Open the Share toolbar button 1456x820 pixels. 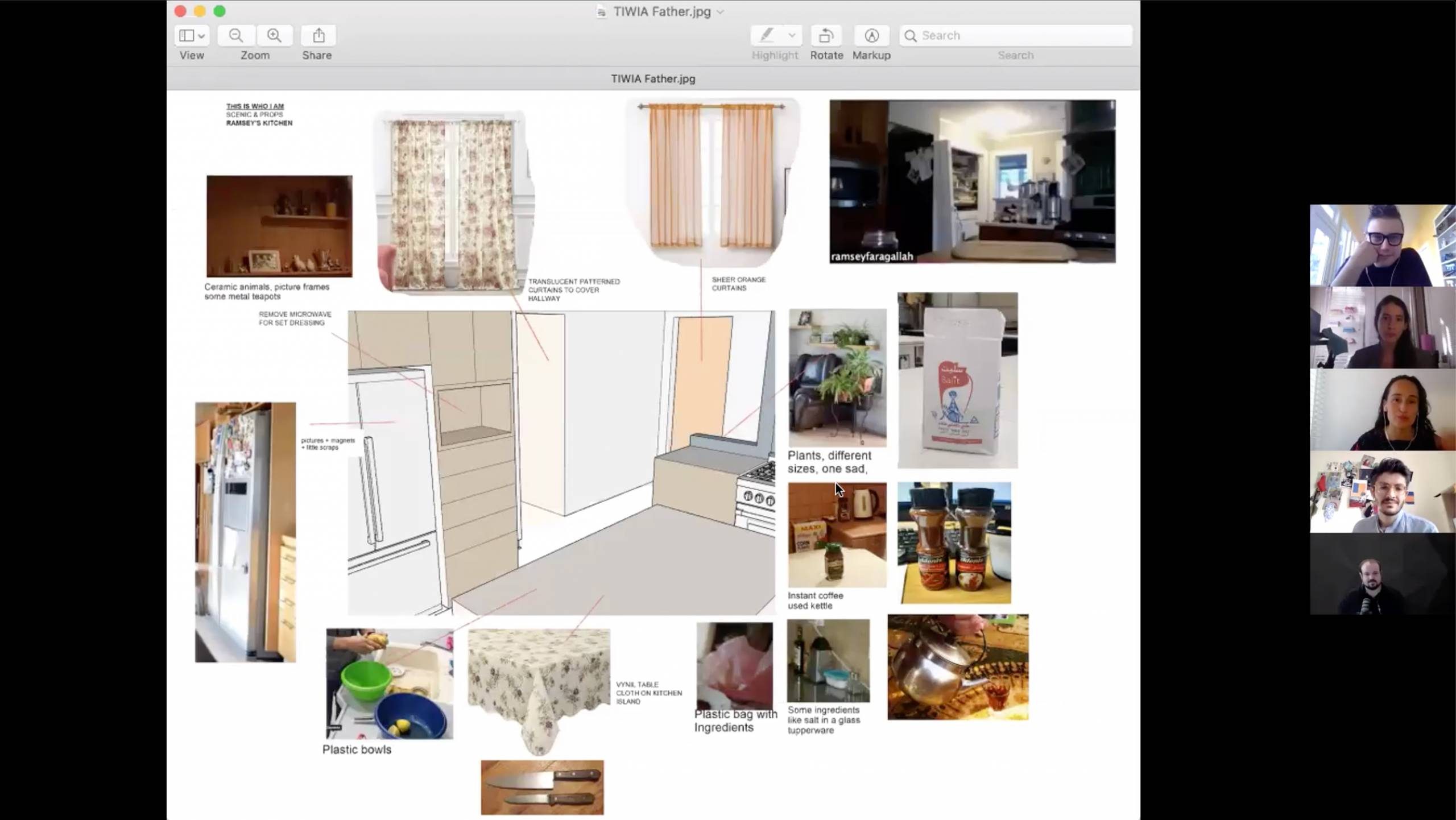coord(318,35)
